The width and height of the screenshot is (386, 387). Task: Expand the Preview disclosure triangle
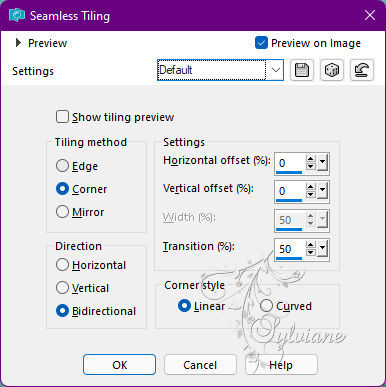point(18,43)
